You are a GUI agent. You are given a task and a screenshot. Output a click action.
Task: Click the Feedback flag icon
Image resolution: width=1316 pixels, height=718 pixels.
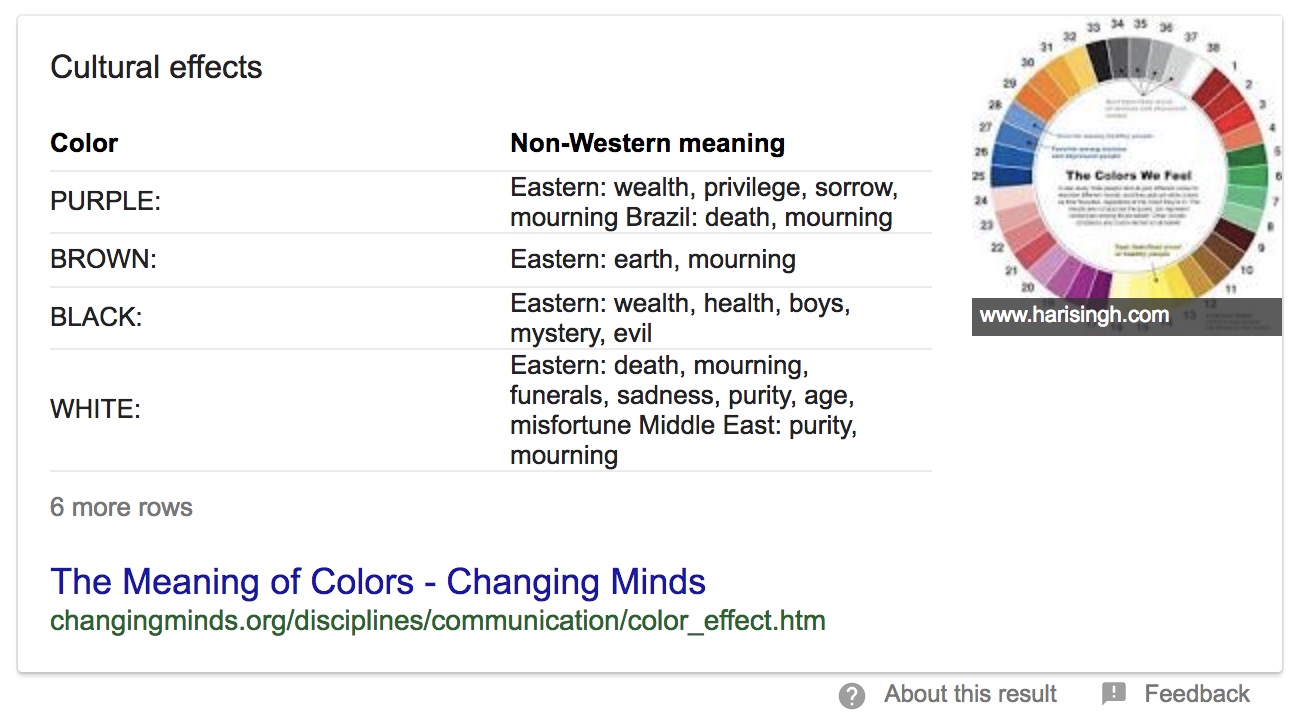tap(1114, 694)
